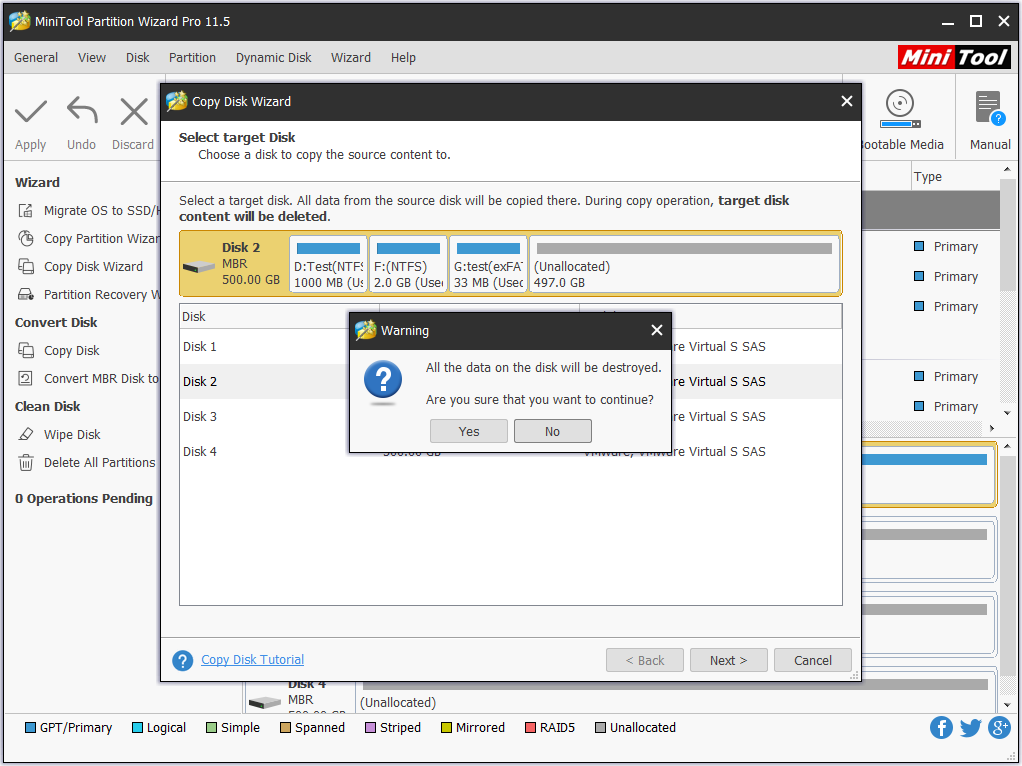Viewport: 1022px width, 766px height.
Task: Click the partition list scroll-down arrow
Action: tap(1007, 413)
